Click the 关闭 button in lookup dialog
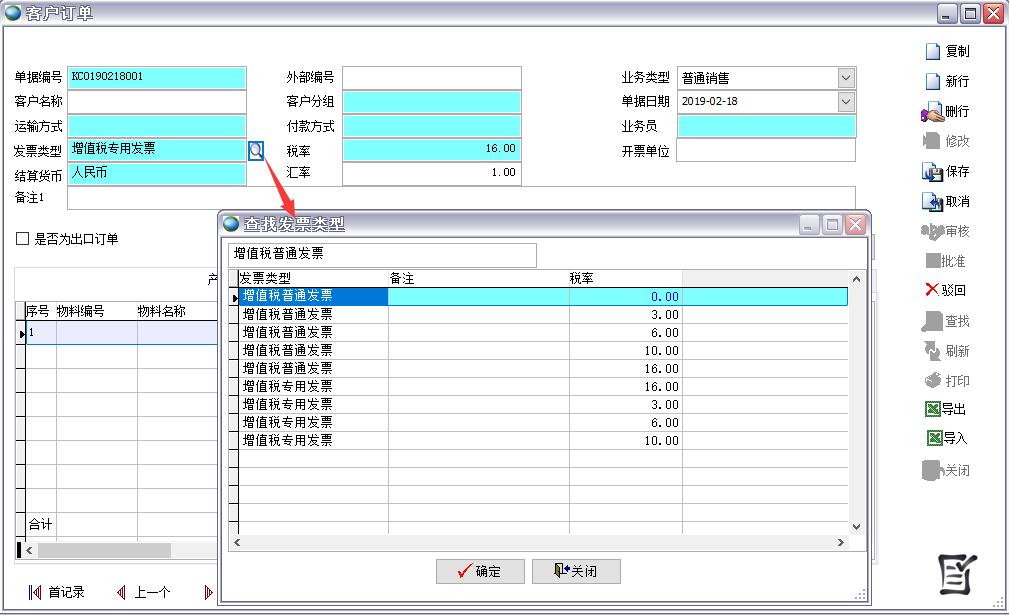The width and height of the screenshot is (1009, 615). point(575,571)
